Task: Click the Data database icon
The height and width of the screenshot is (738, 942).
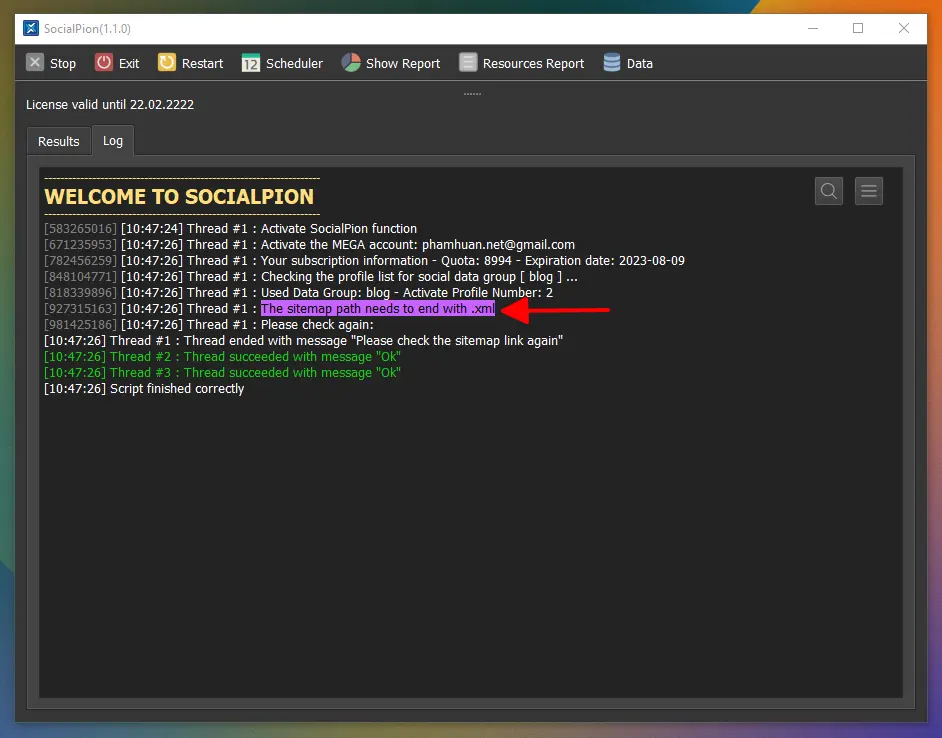Action: tap(612, 63)
